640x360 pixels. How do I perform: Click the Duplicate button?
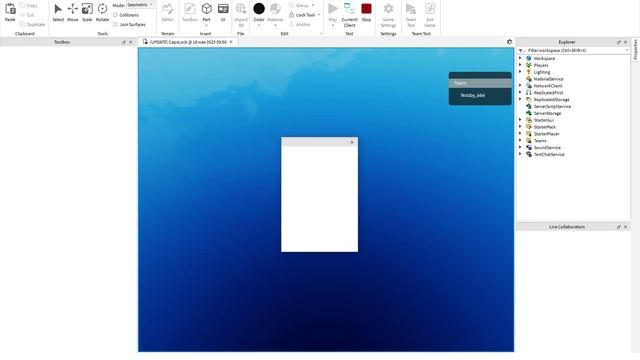(x=33, y=24)
